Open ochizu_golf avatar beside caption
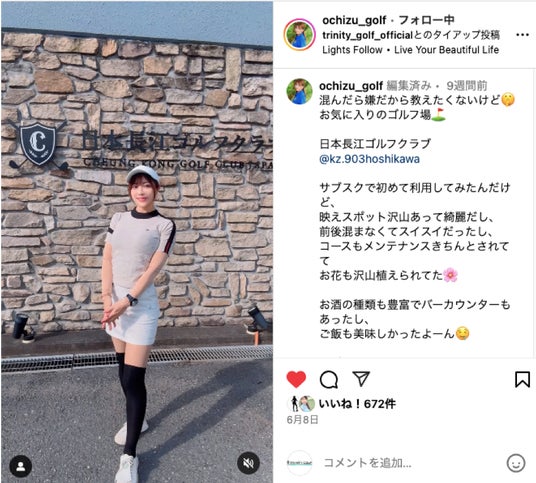536x483 pixels. [x=299, y=91]
